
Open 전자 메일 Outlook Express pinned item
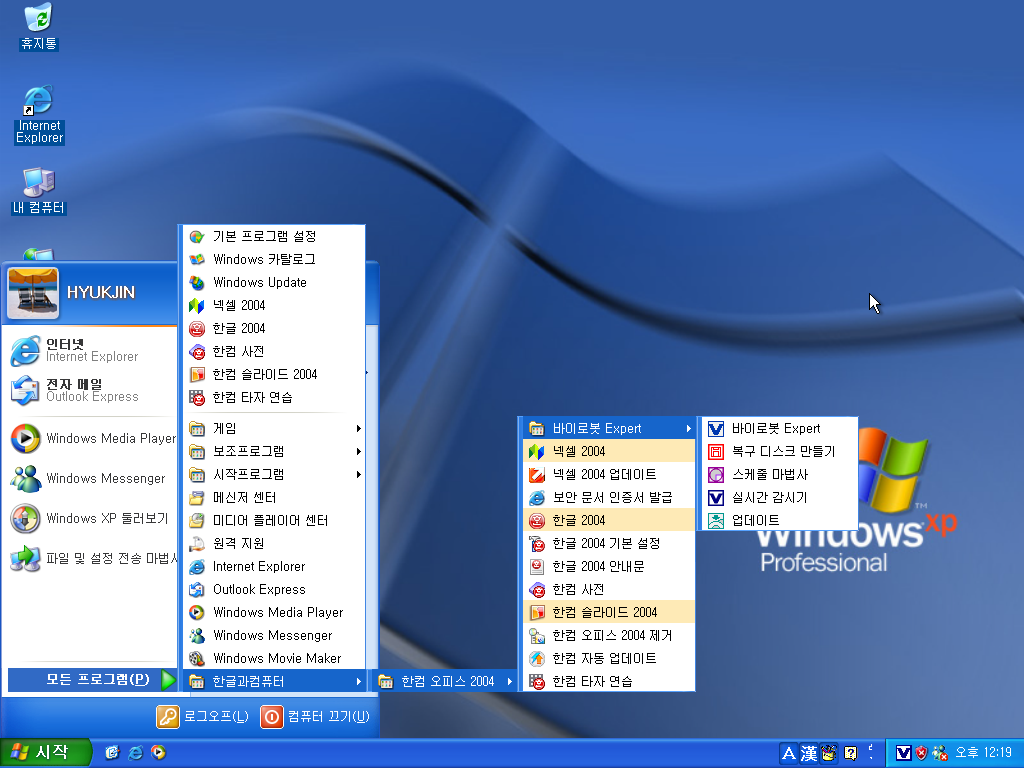tap(90, 391)
